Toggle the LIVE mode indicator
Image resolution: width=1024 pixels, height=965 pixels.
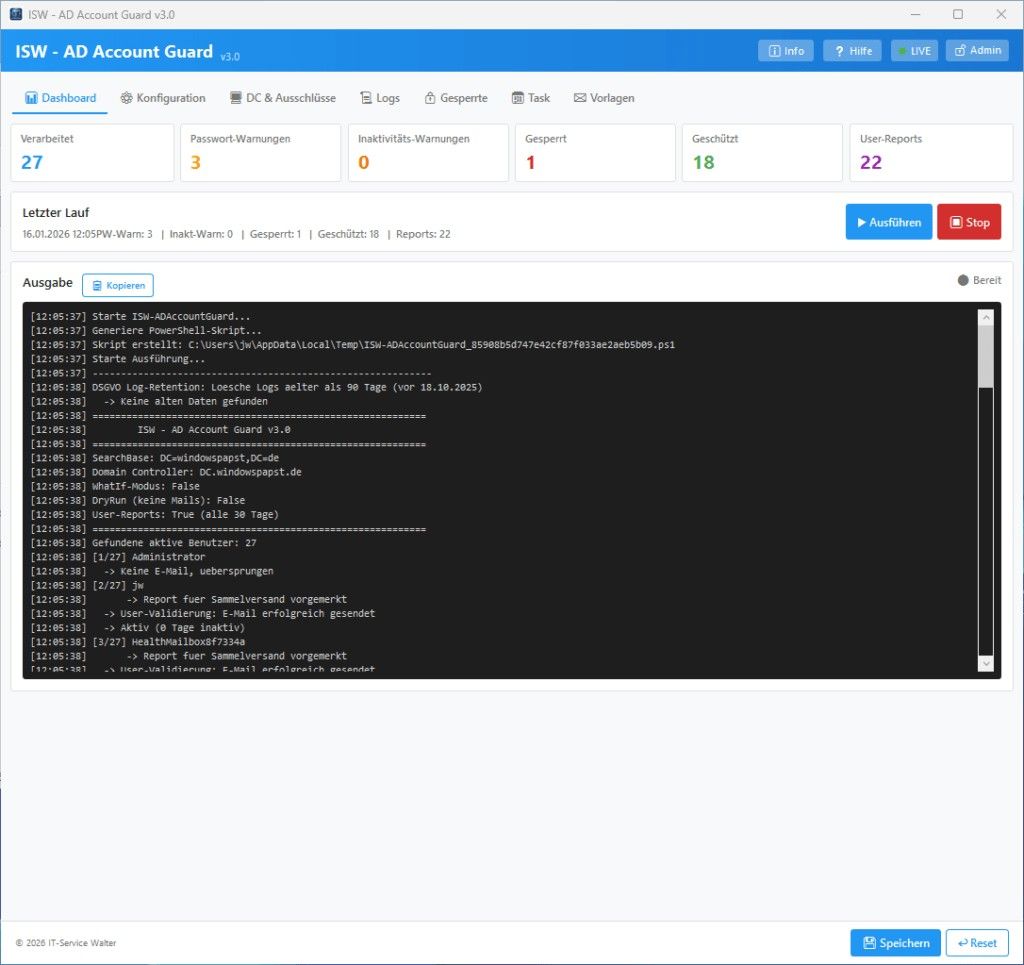pyautogui.click(x=914, y=51)
